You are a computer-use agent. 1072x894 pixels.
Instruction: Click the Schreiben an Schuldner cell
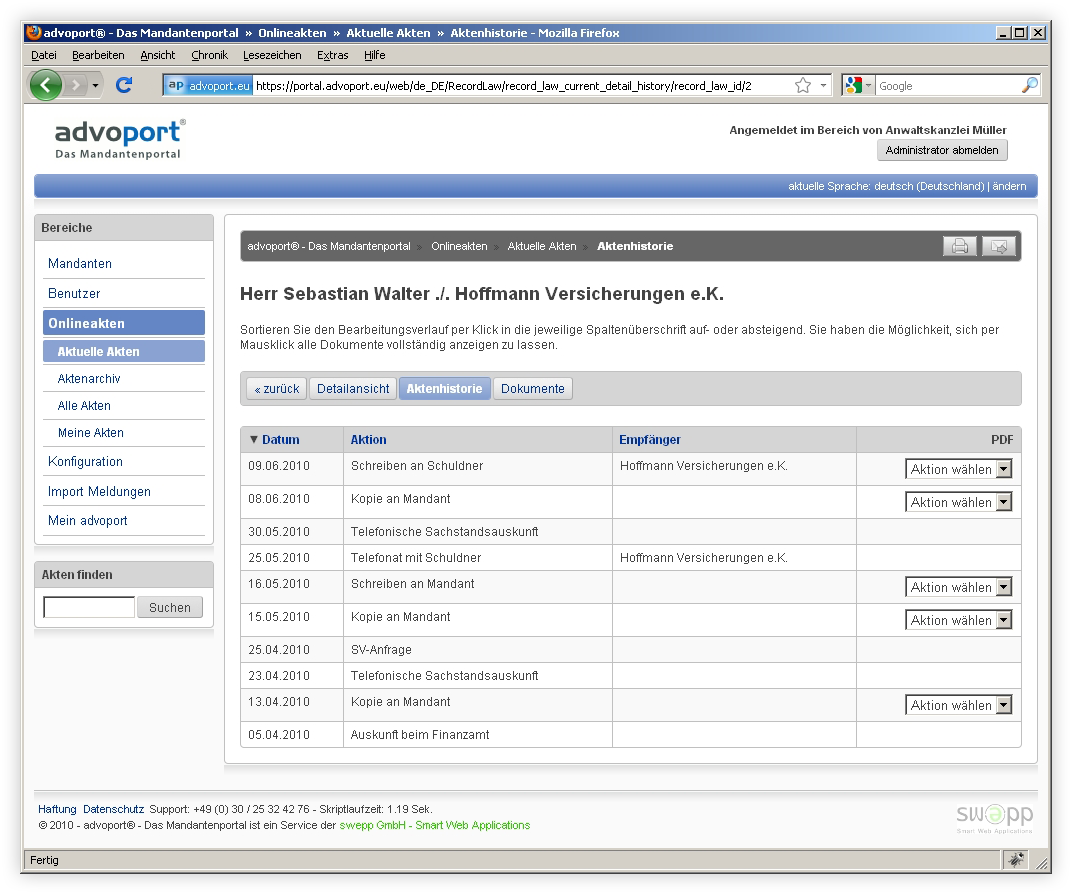(x=477, y=469)
